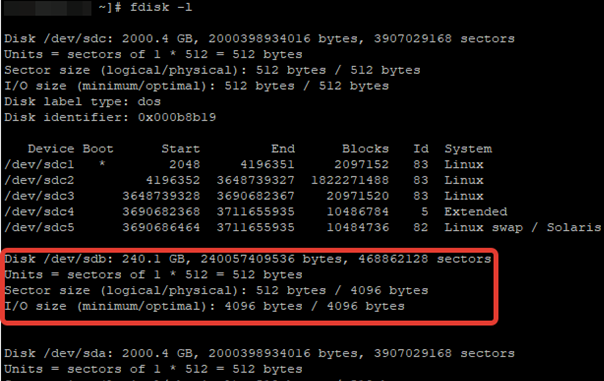The image size is (604, 381).
Task: Click 'Linux swap / Solaris' system type
Action: (x=523, y=228)
